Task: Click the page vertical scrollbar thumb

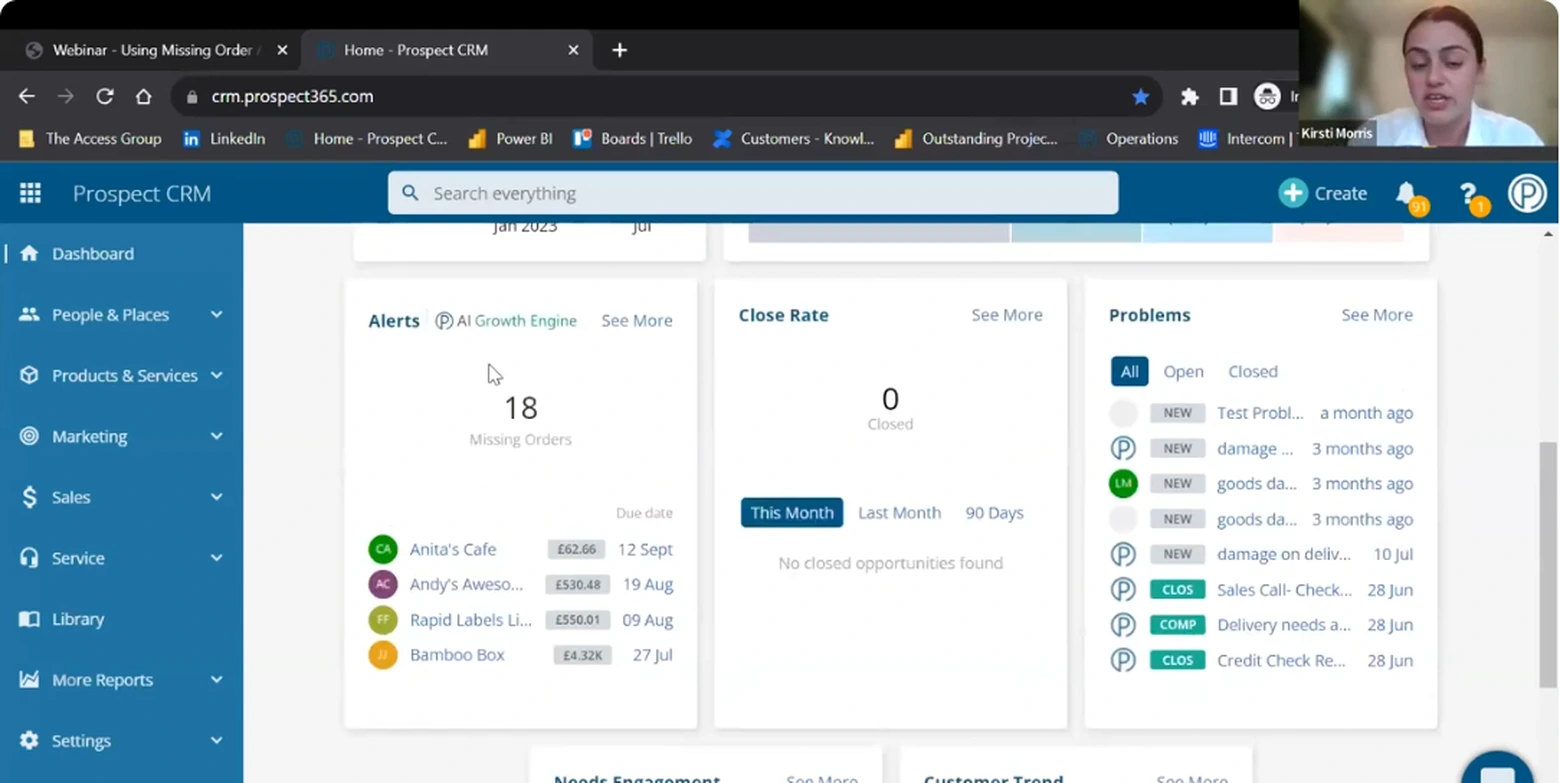Action: 1548,563
